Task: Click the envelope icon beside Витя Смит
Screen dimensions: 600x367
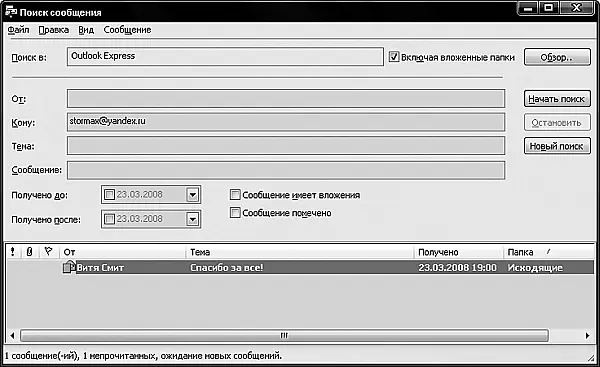Action: 68,267
